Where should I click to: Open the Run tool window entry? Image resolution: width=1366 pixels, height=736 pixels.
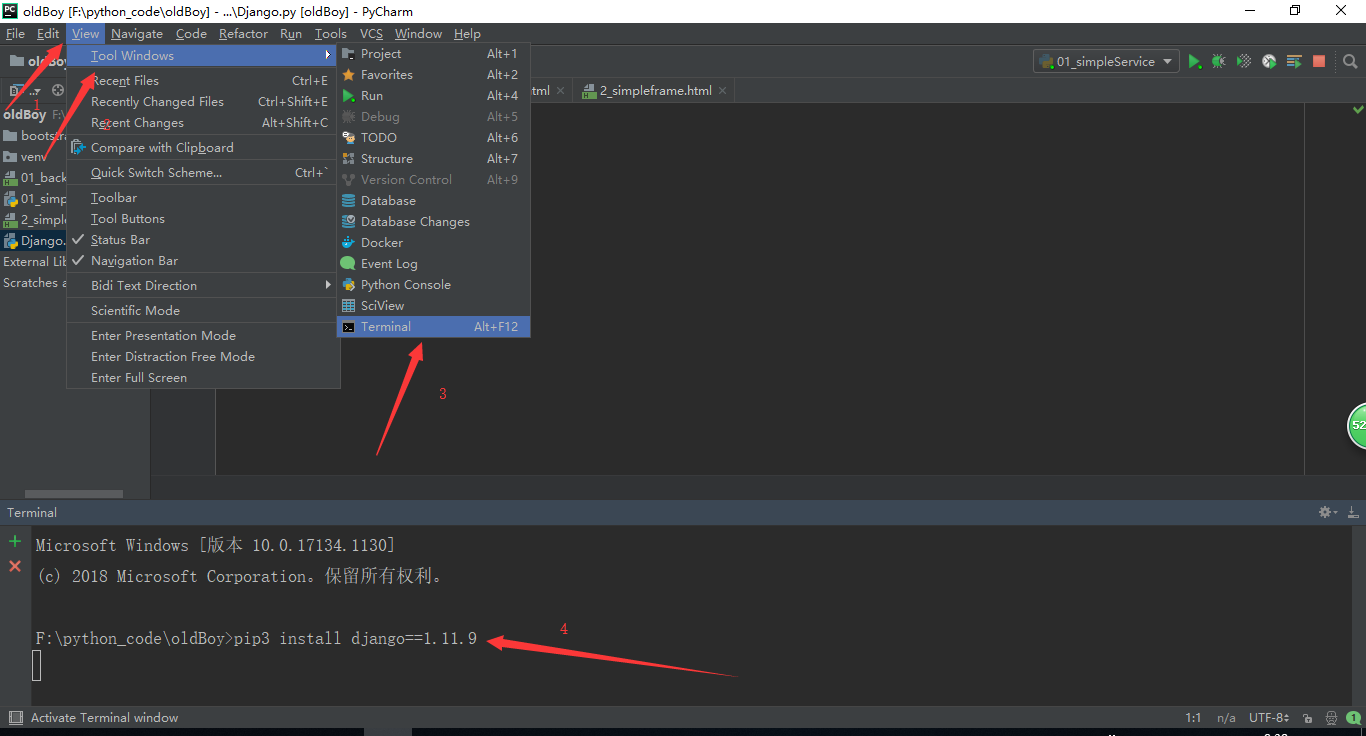pyautogui.click(x=433, y=96)
